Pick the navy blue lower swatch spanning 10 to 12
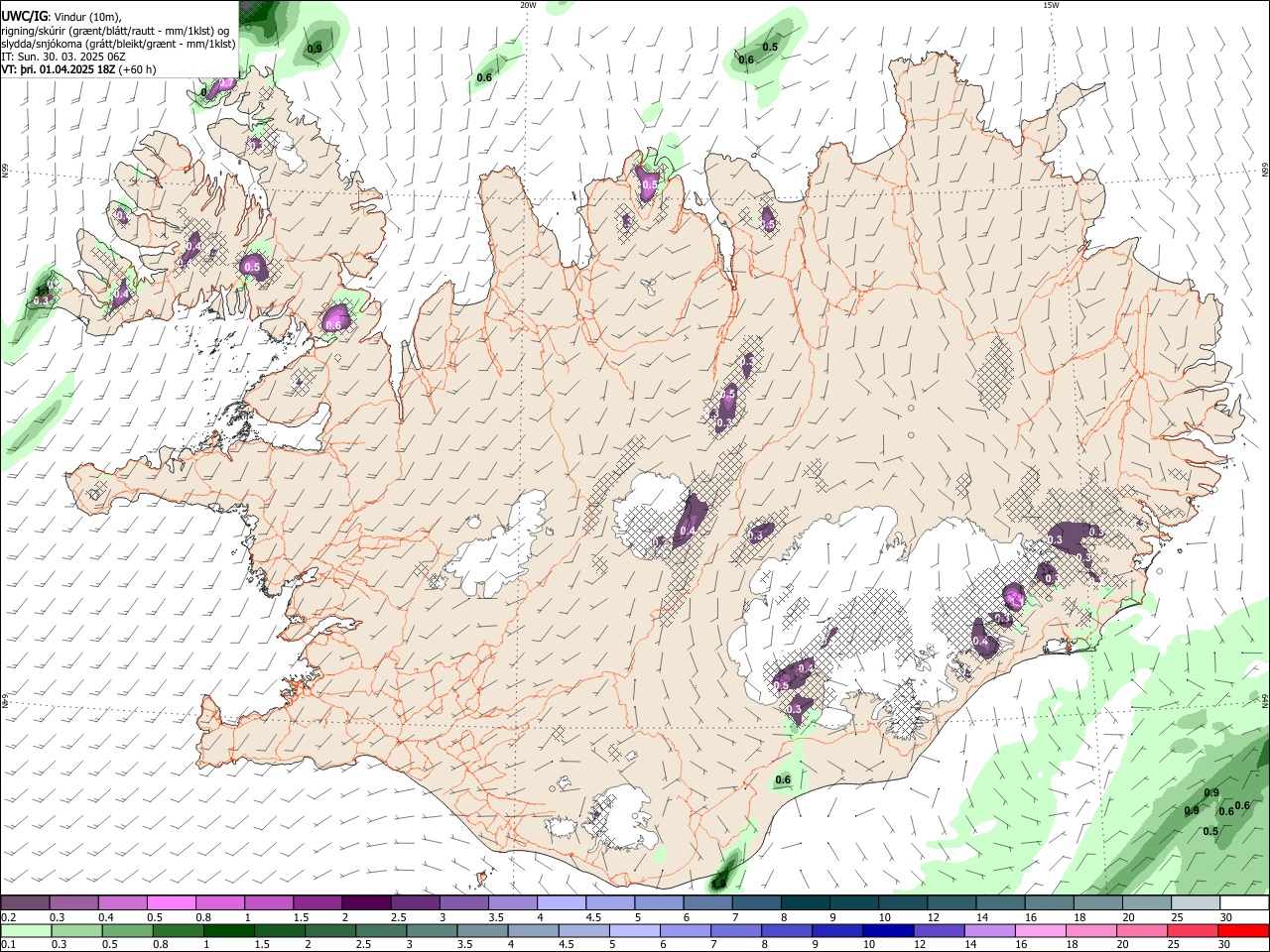Viewport: 1270px width, 952px height. [889, 931]
